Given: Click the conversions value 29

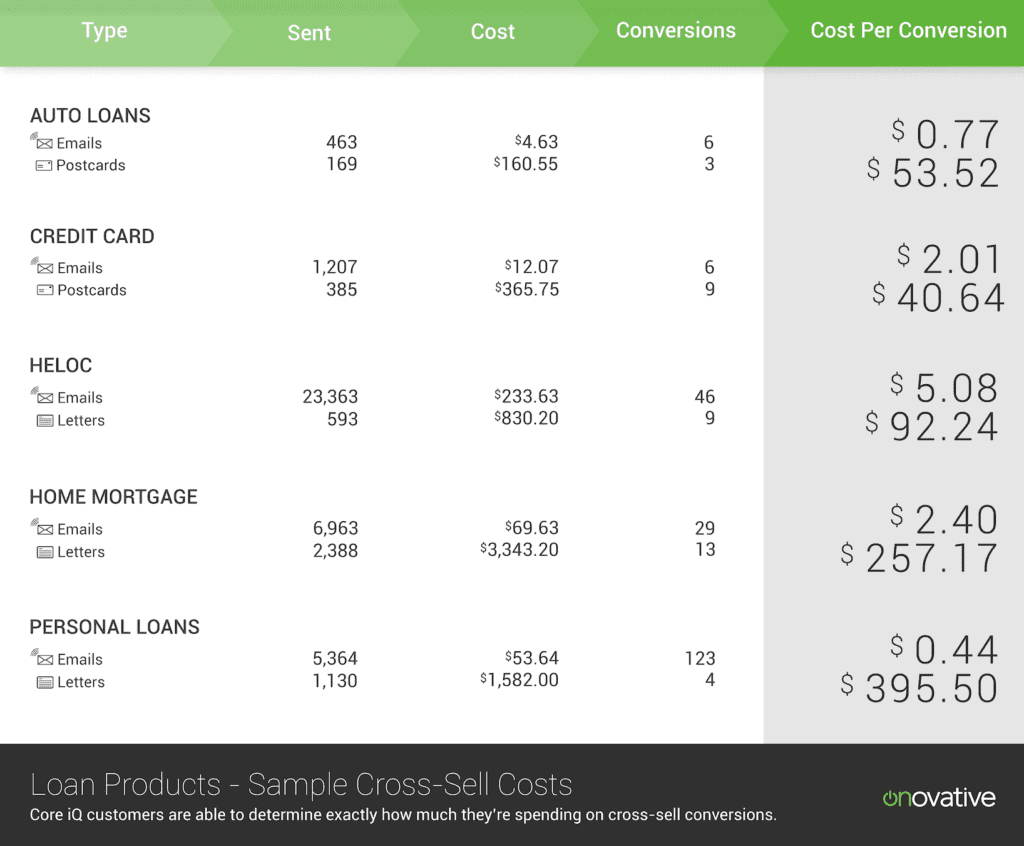Looking at the screenshot, I should tap(705, 528).
